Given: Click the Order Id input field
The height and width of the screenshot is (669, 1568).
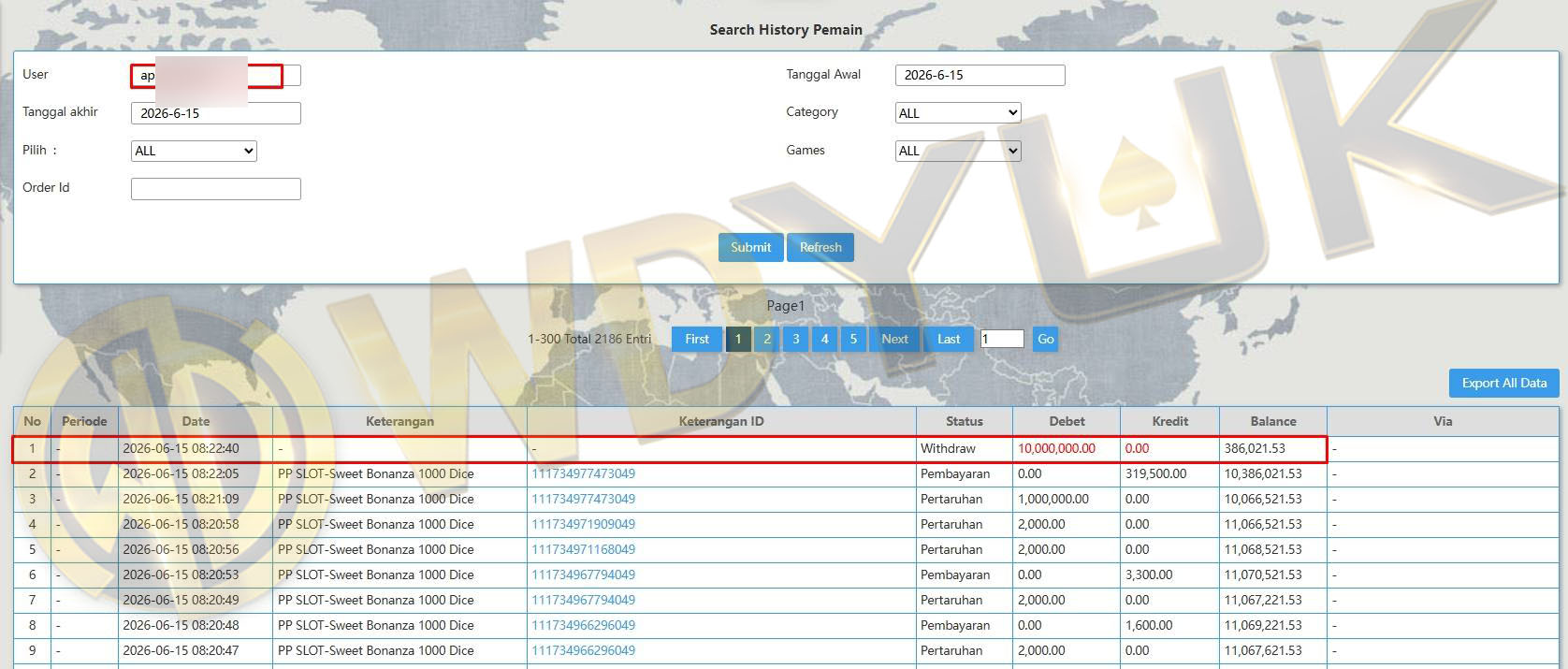Looking at the screenshot, I should coord(216,189).
